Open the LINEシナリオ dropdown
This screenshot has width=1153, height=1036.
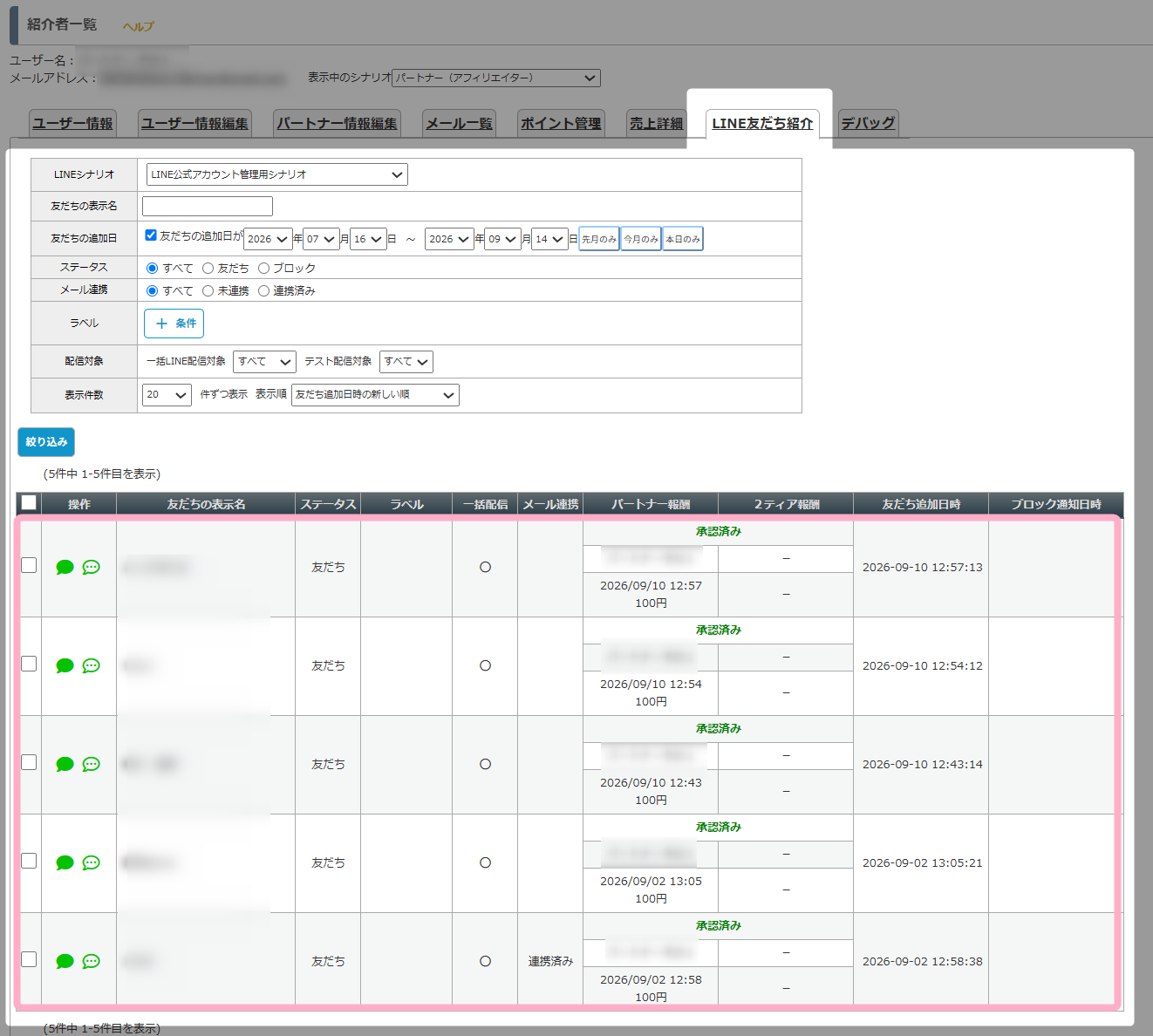(276, 174)
